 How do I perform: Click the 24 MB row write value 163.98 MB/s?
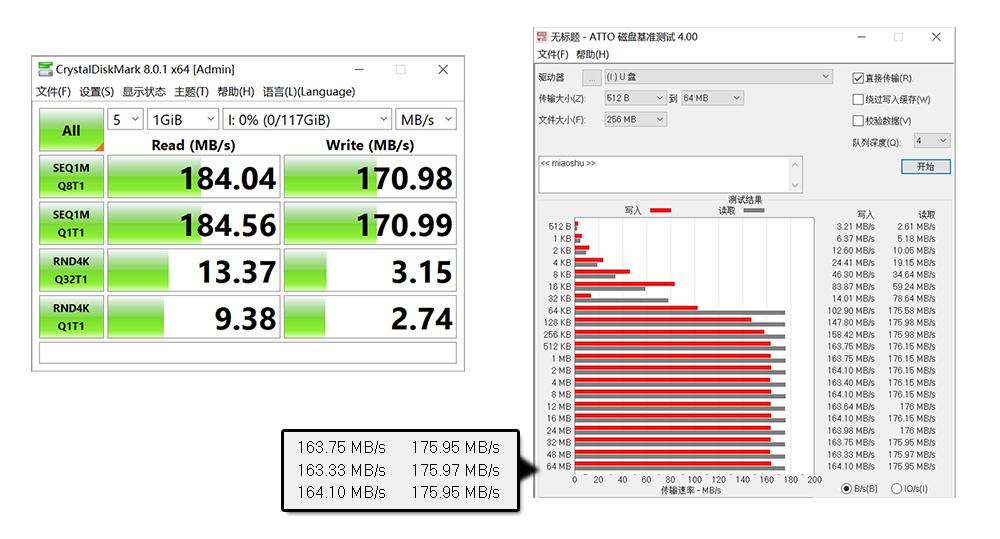tap(851, 431)
